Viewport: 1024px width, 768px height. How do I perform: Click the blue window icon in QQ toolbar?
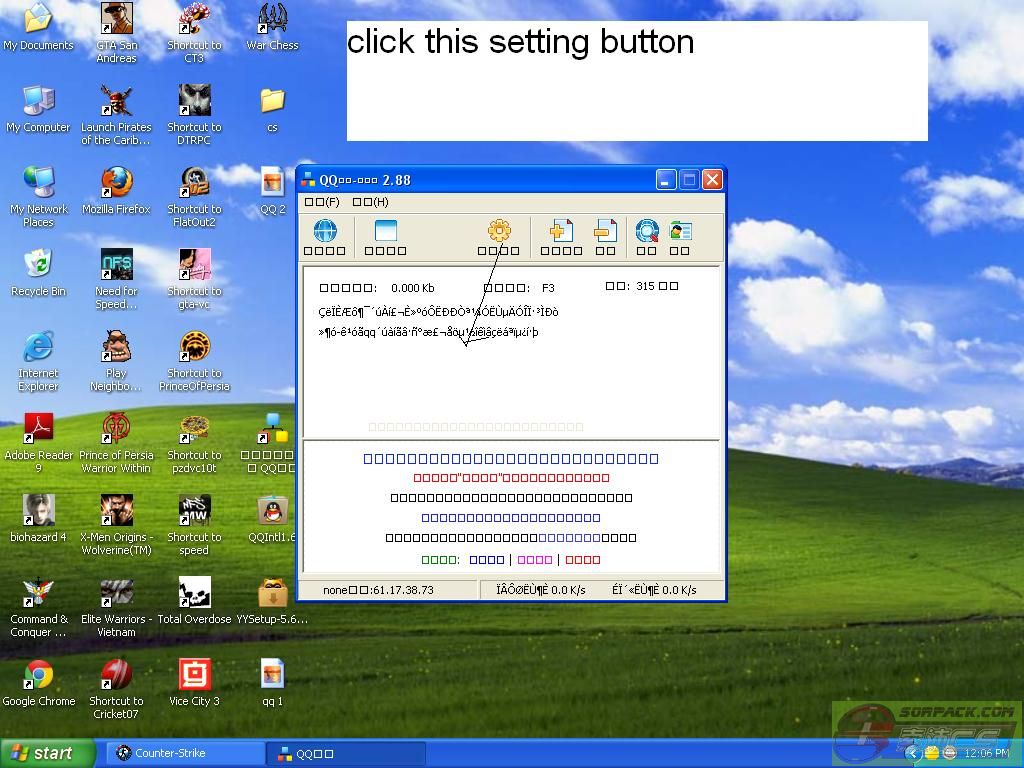click(x=385, y=231)
